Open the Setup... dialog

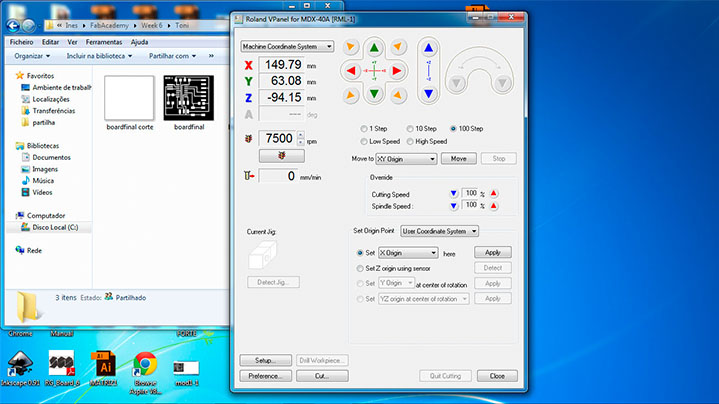coord(265,360)
